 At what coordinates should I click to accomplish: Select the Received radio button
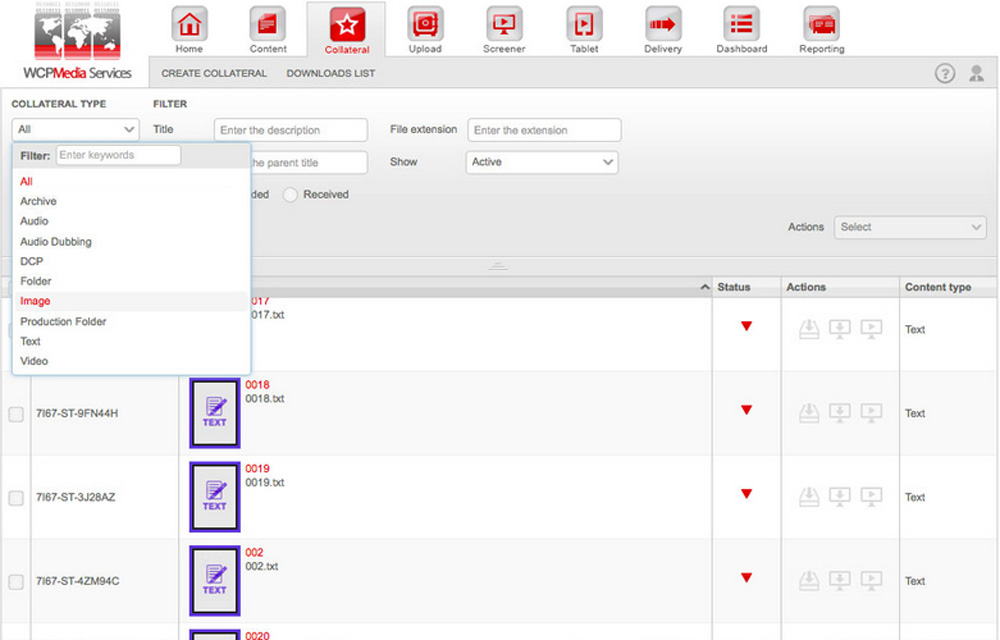click(x=290, y=195)
